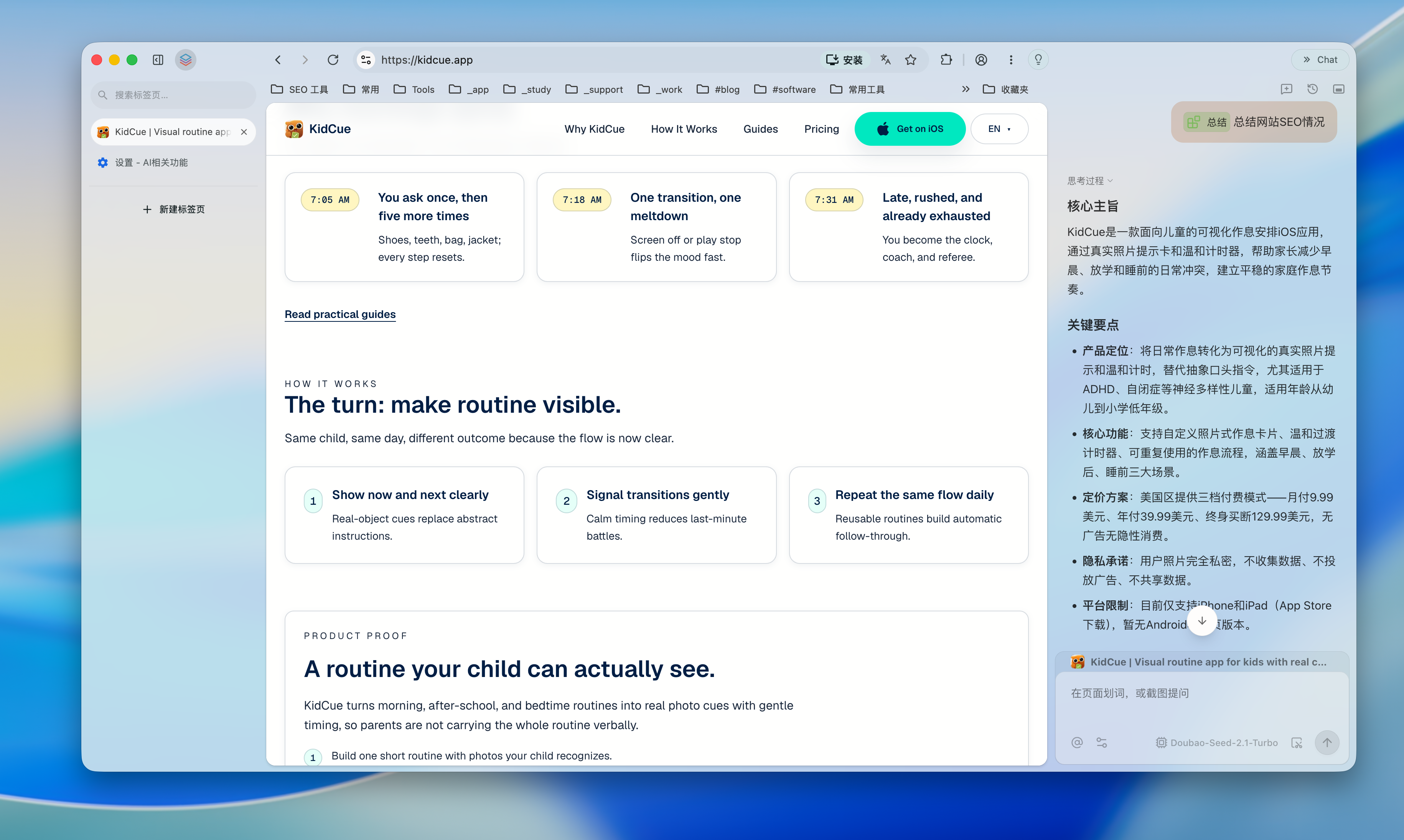Click the stacked layers workspace icon

coord(186,60)
